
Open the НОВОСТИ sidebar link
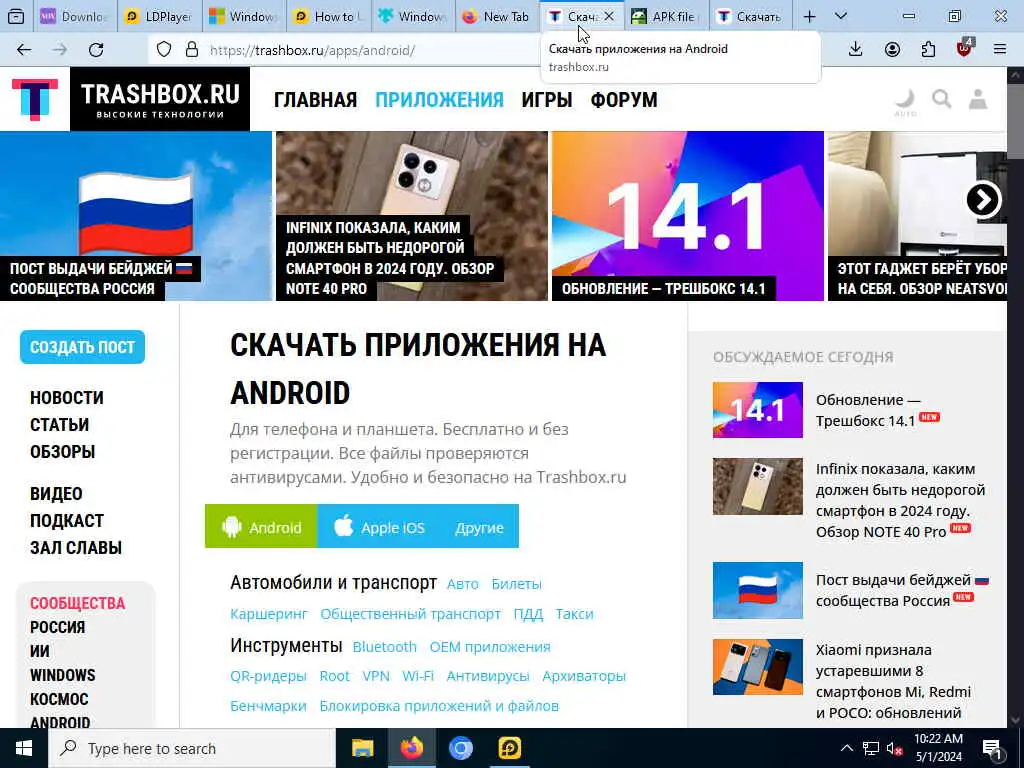pos(67,398)
